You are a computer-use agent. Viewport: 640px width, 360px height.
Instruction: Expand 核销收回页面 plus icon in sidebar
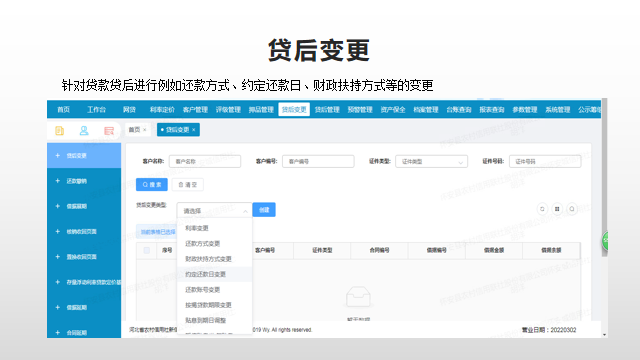(x=58, y=231)
